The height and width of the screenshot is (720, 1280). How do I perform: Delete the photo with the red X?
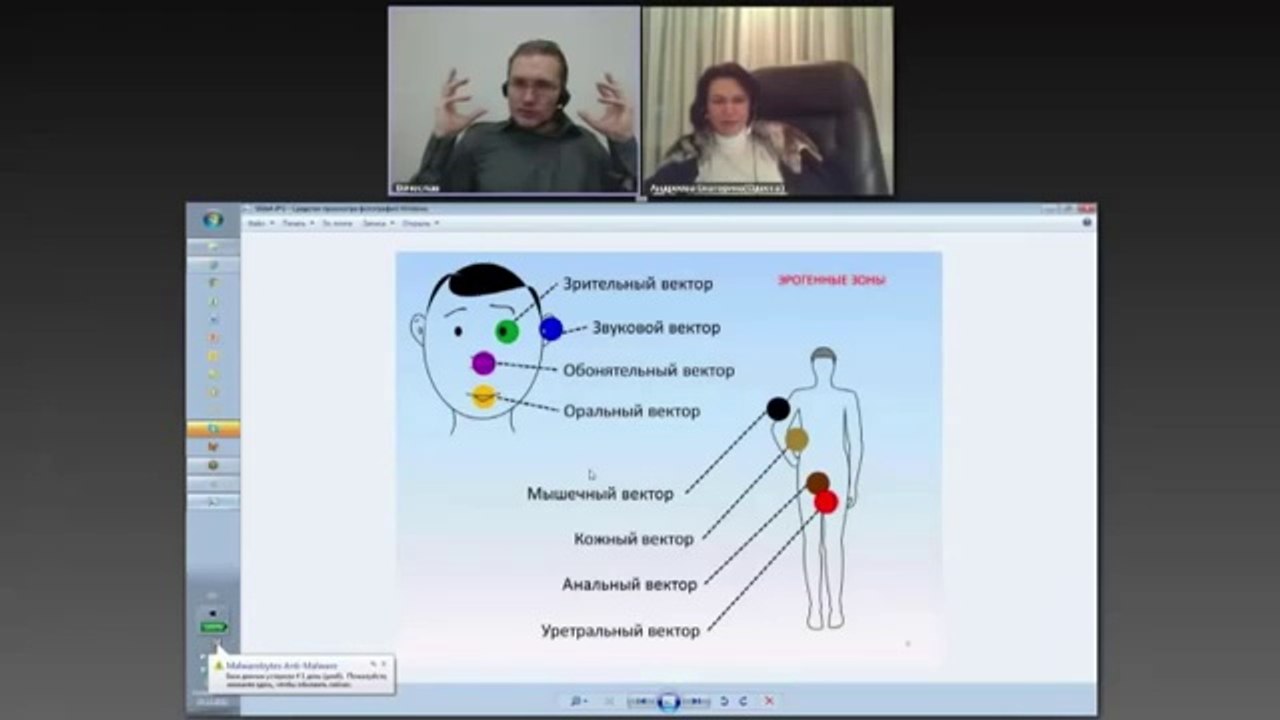(768, 701)
